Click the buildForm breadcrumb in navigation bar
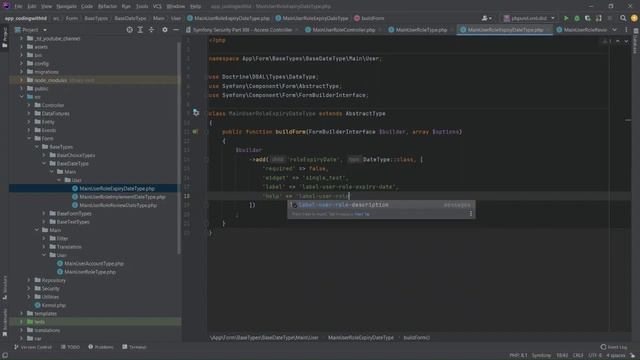 point(369,18)
